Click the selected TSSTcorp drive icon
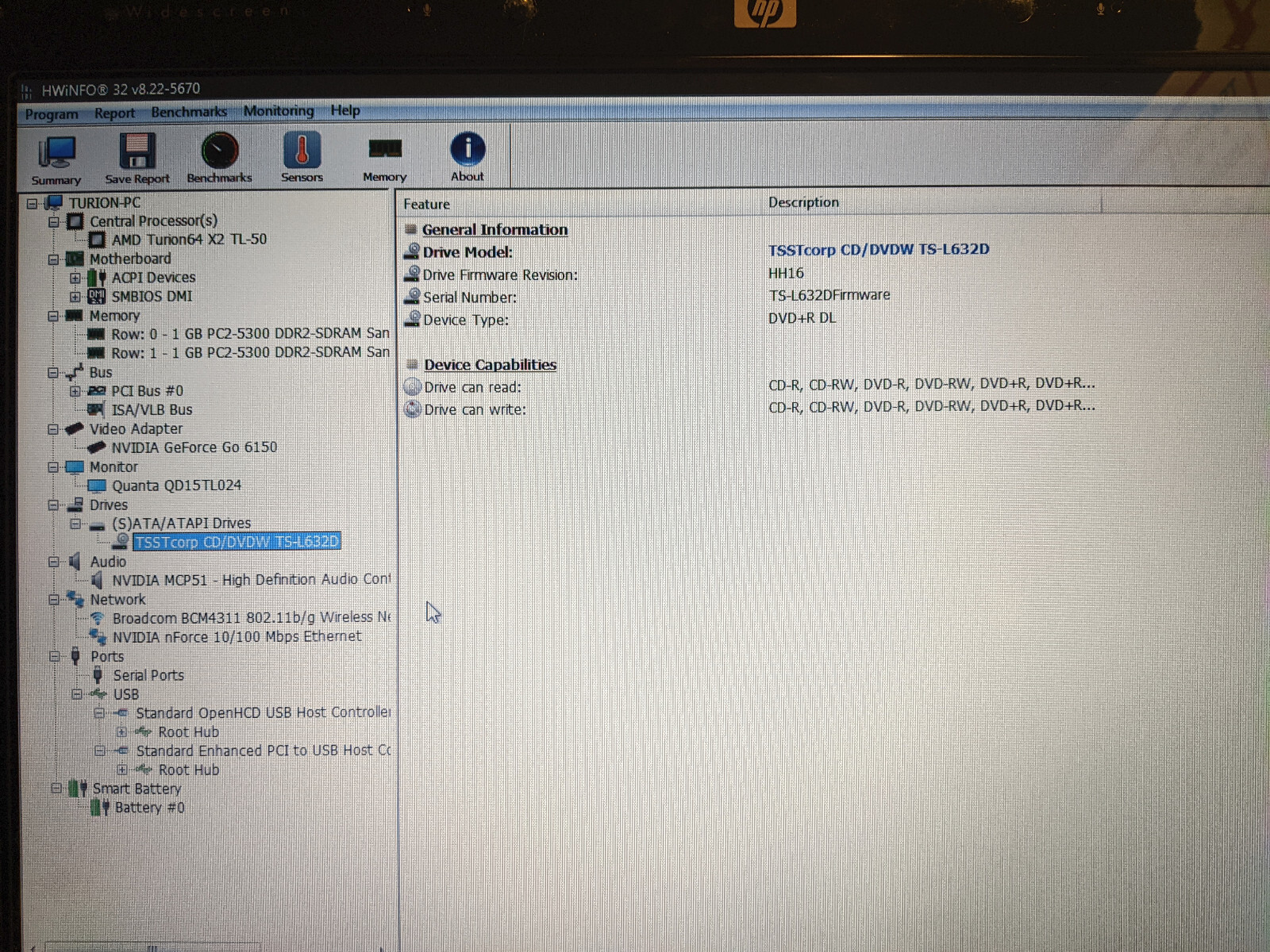This screenshot has height=952, width=1270. point(121,542)
